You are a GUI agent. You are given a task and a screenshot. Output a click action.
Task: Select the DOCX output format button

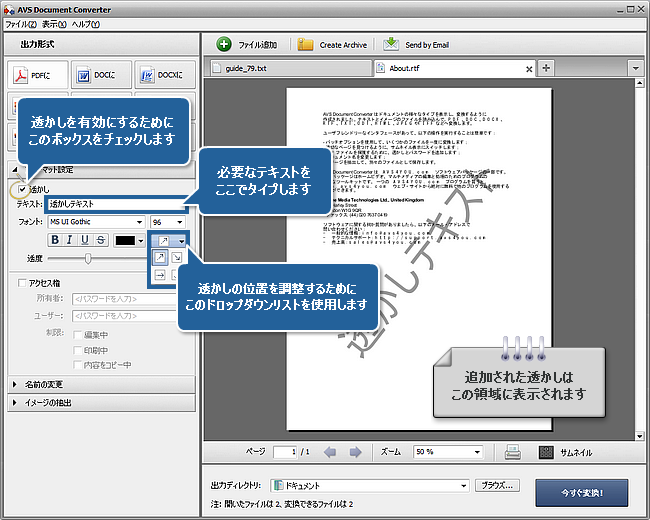pyautogui.click(x=162, y=76)
